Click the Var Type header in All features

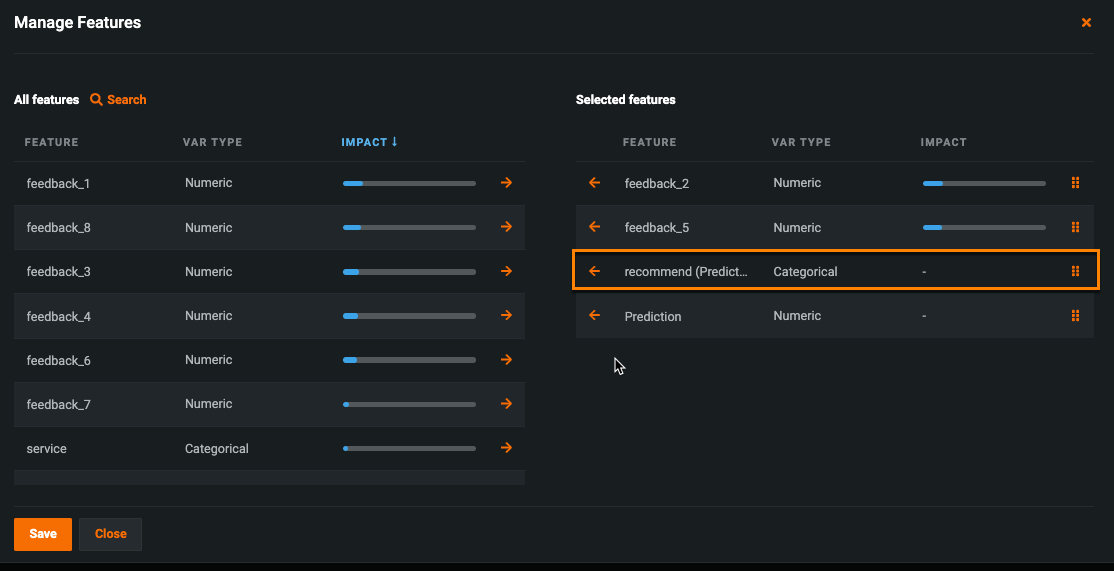point(212,142)
